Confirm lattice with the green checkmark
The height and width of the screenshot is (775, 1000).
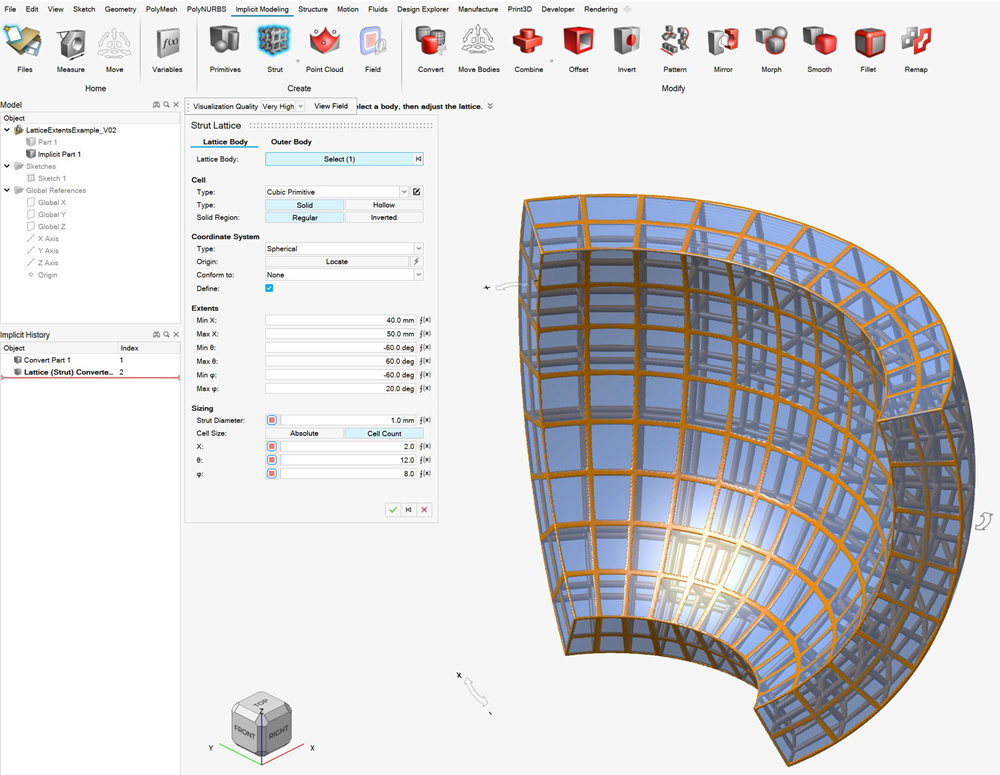click(x=393, y=510)
